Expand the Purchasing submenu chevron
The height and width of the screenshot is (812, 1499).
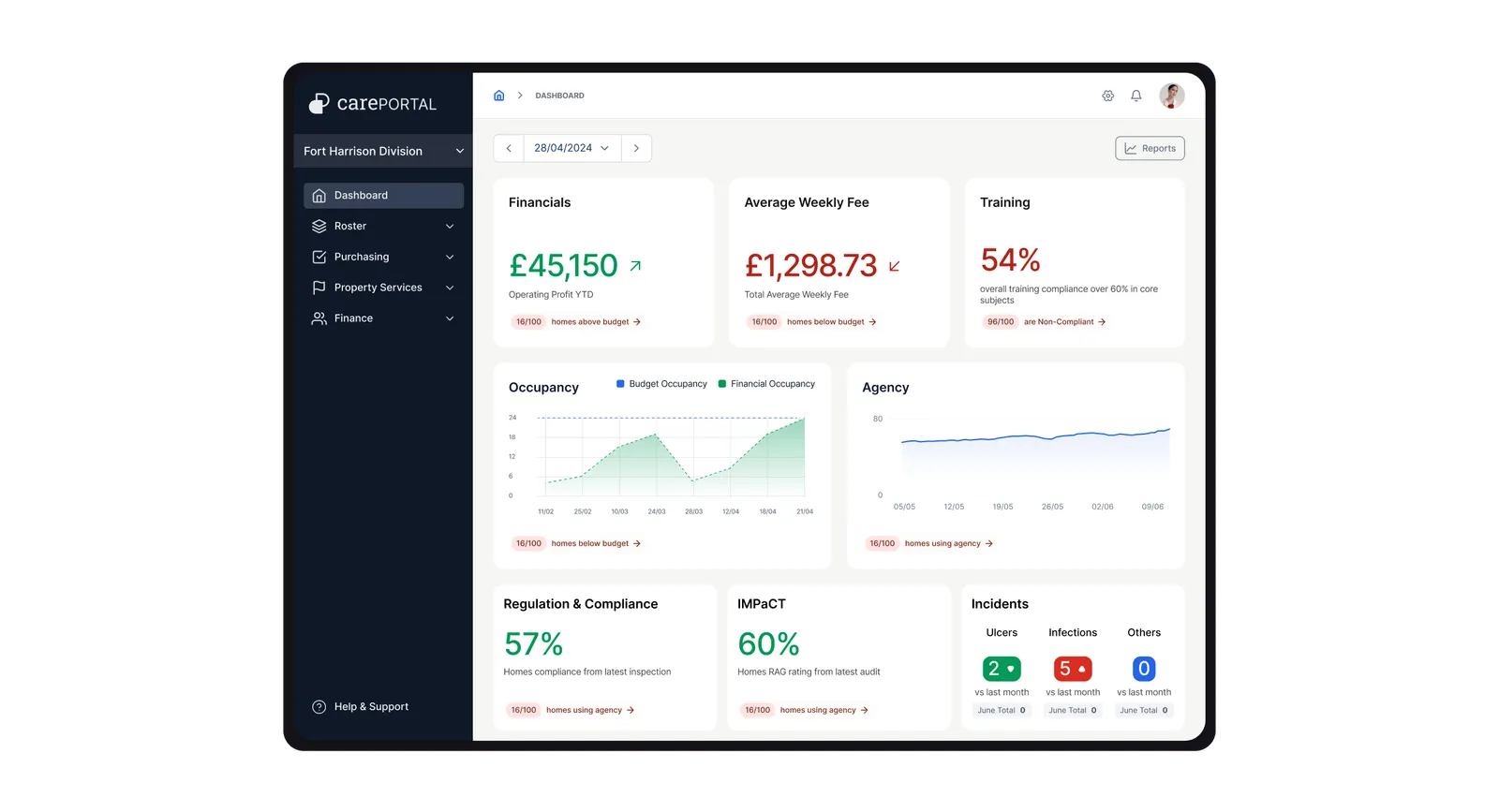click(450, 257)
